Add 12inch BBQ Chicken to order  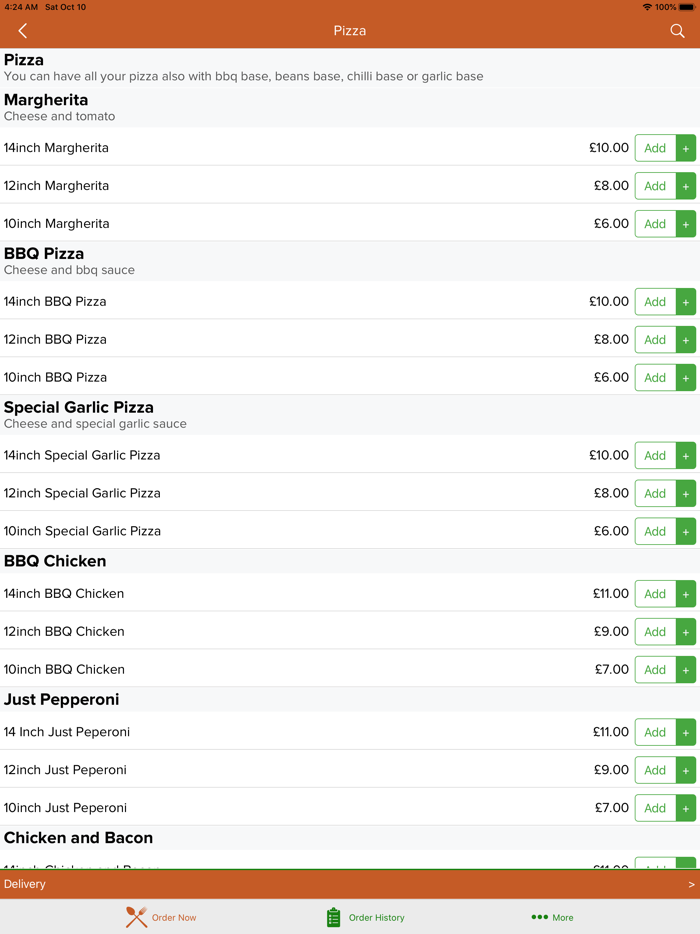tap(655, 632)
